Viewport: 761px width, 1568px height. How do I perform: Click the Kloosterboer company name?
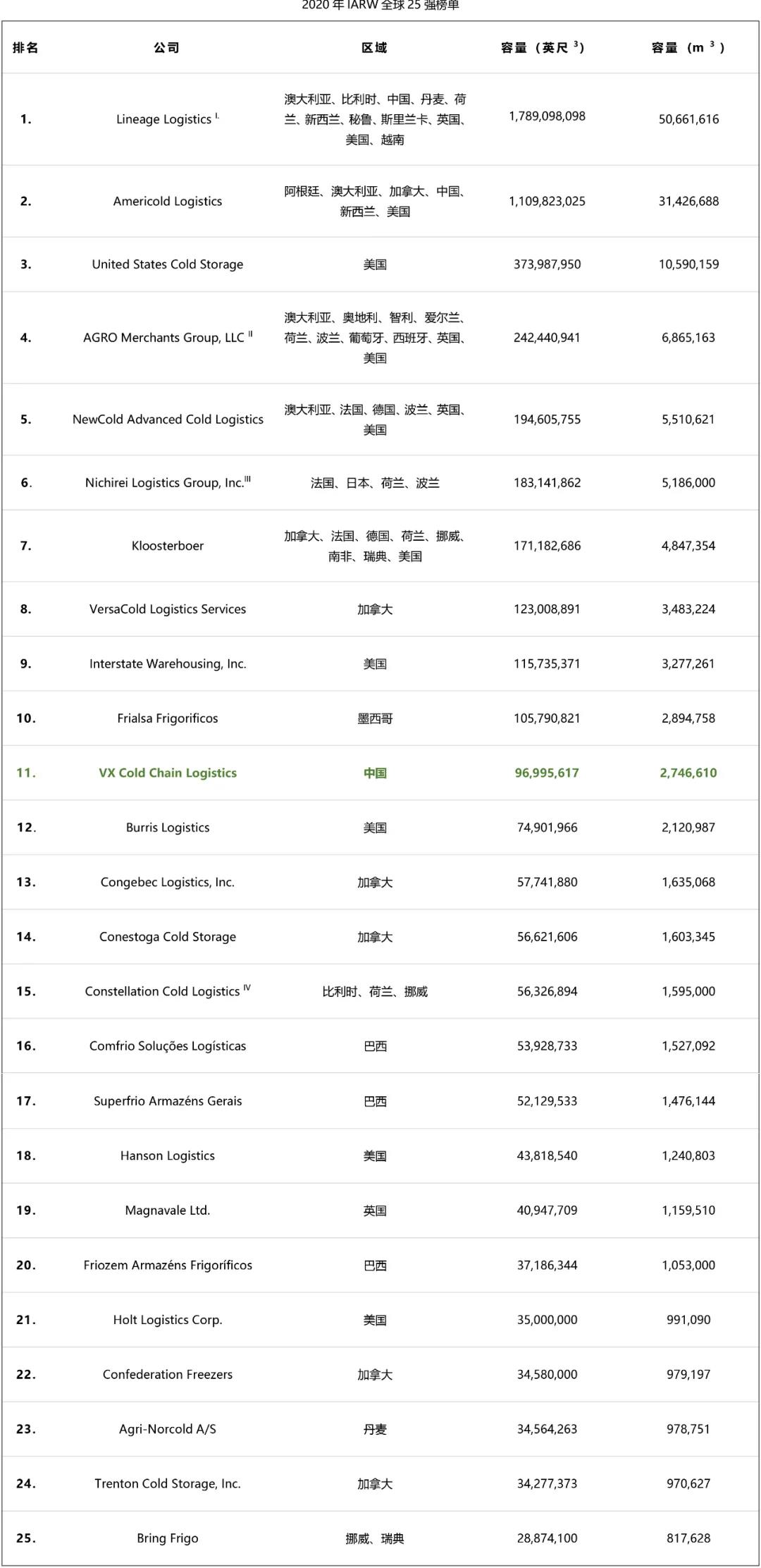tap(168, 546)
